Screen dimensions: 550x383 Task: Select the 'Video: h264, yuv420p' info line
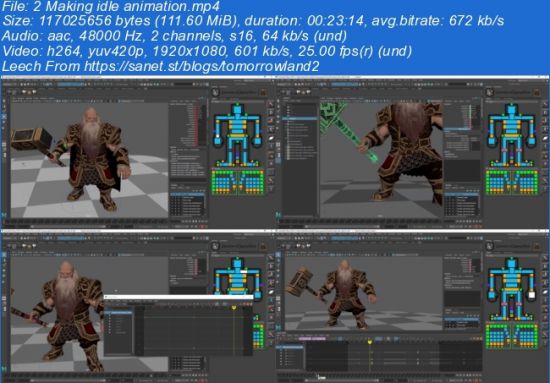(207, 51)
